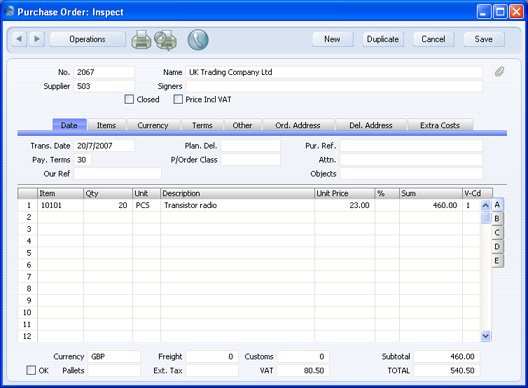Save the purchase order

tap(484, 39)
